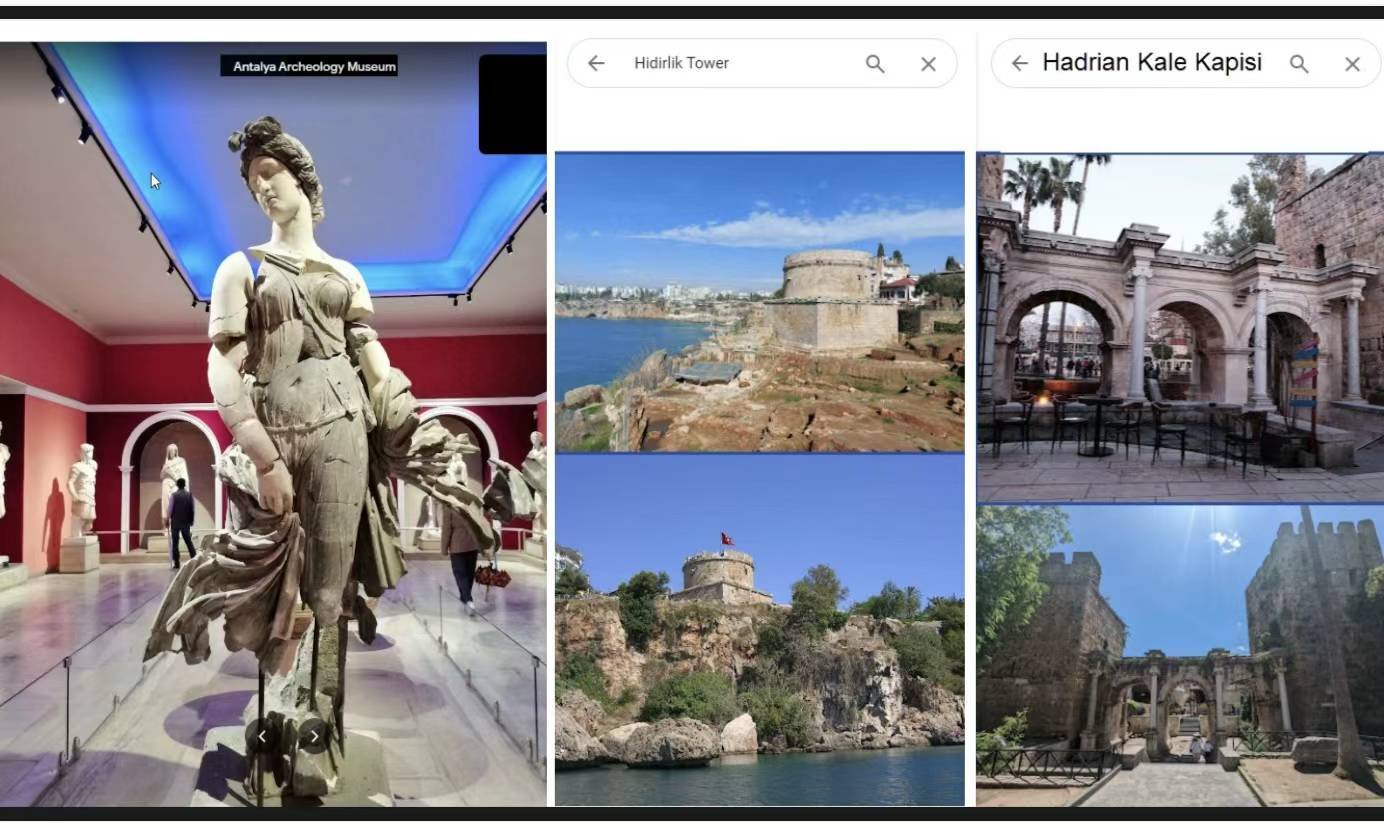Show next museum photo with right arrow
The height and width of the screenshot is (828, 1384).
tap(314, 736)
